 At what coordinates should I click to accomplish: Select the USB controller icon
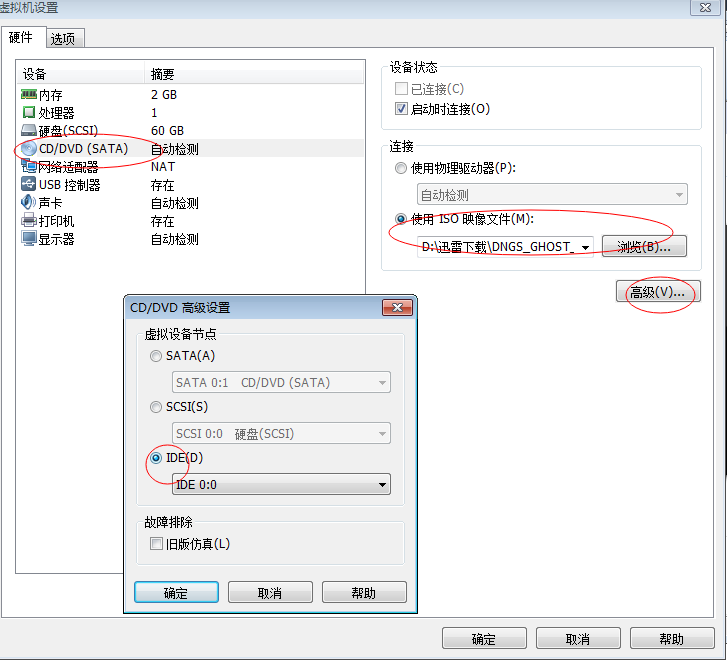pyautogui.click(x=28, y=184)
